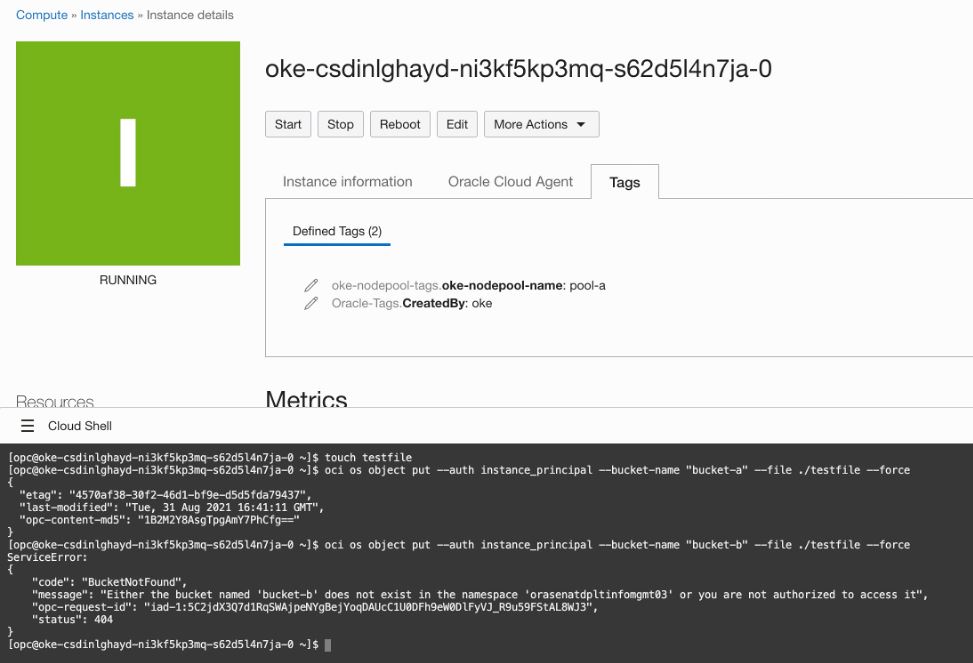Click the green RUNNING instance thumbnail

click(x=127, y=153)
